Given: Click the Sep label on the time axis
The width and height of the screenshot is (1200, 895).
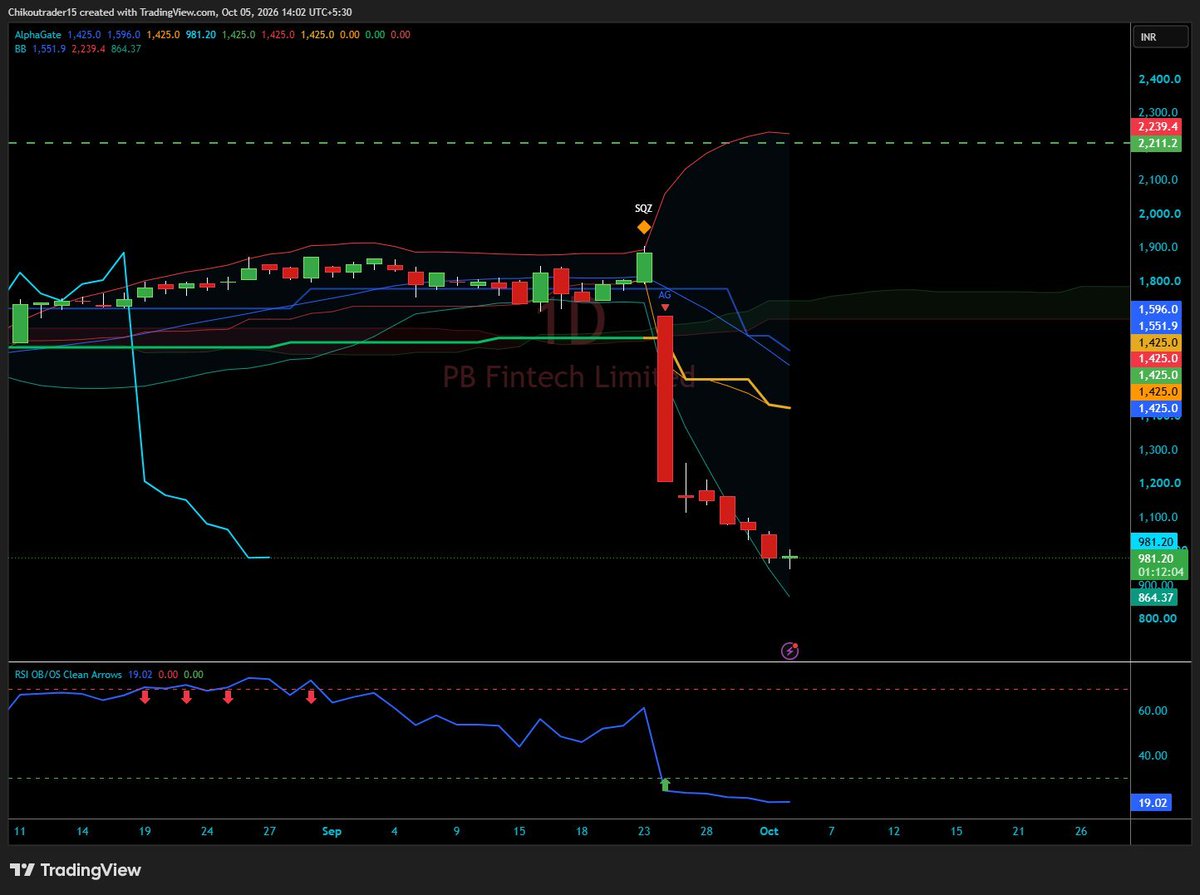Looking at the screenshot, I should pos(332,832).
